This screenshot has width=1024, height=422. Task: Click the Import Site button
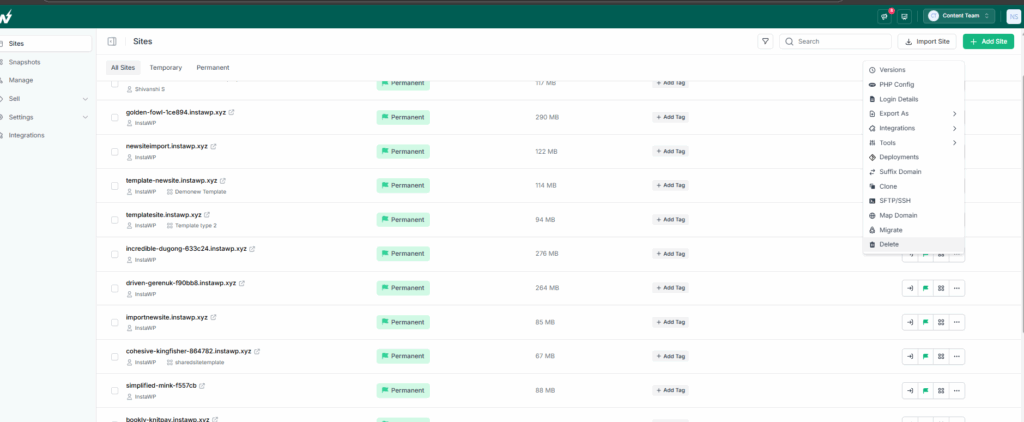click(x=927, y=41)
